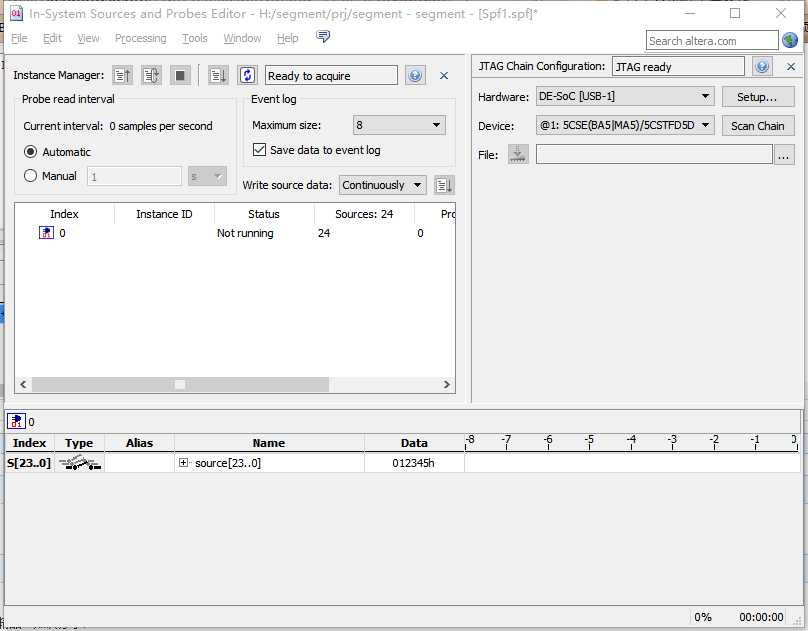Close the Instance Manager panel

pos(444,76)
